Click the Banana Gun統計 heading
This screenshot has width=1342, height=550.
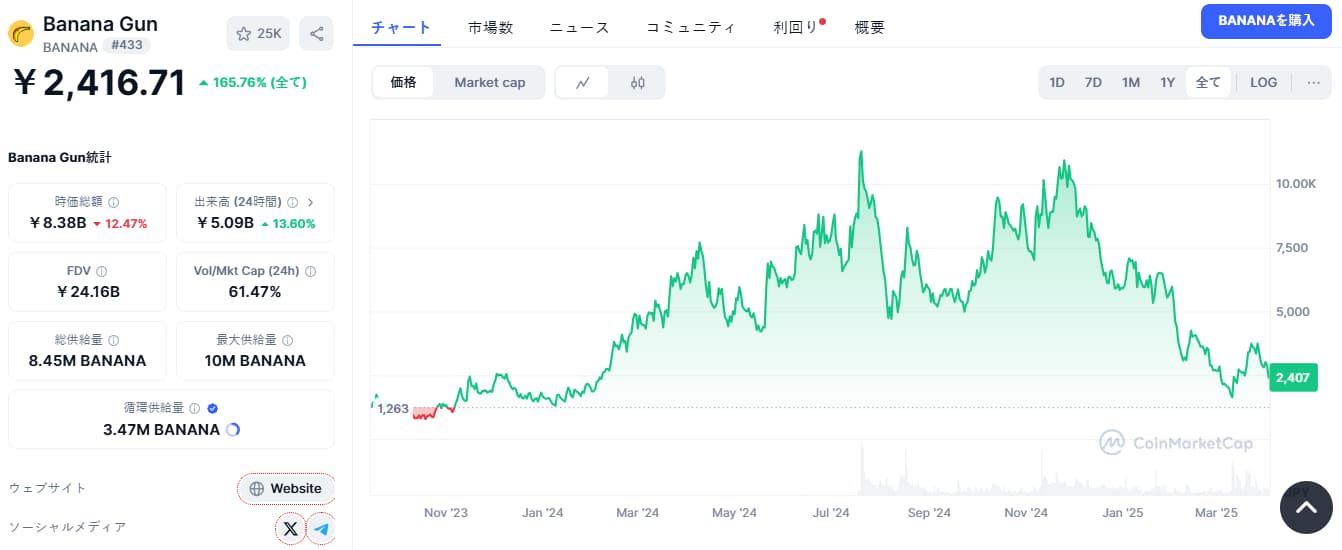(x=59, y=158)
